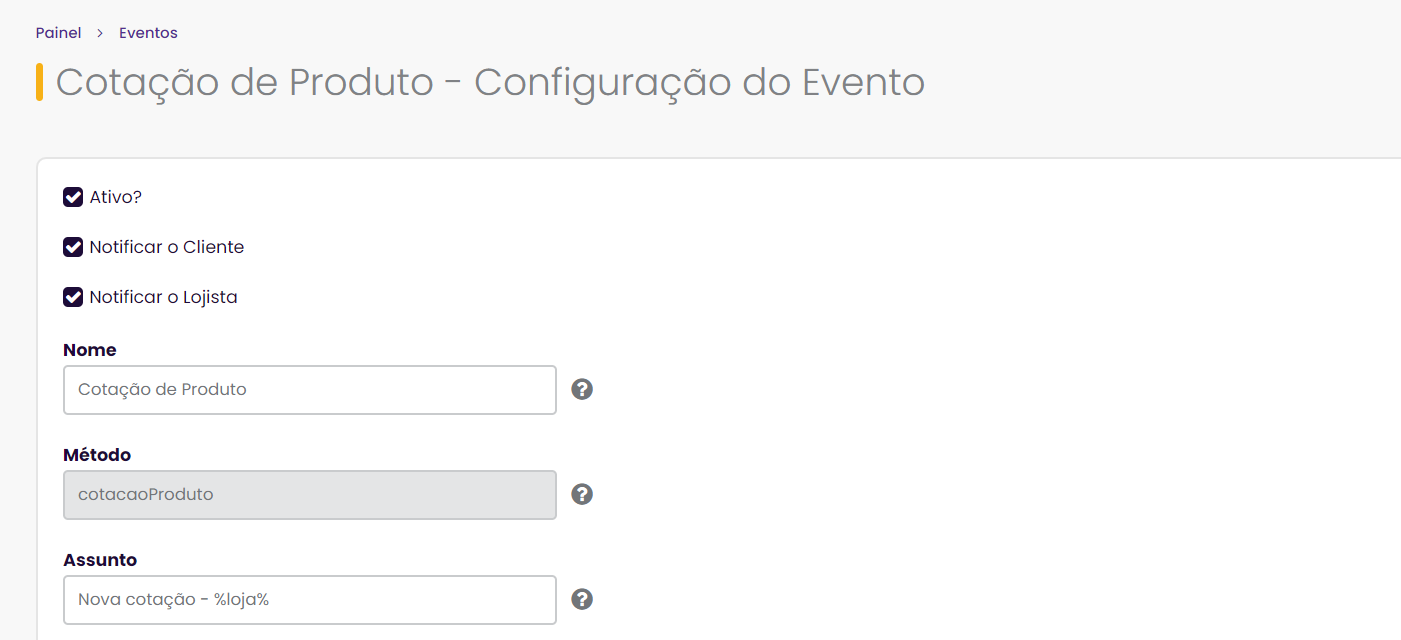
Task: Click the Método field label
Action: (x=97, y=455)
